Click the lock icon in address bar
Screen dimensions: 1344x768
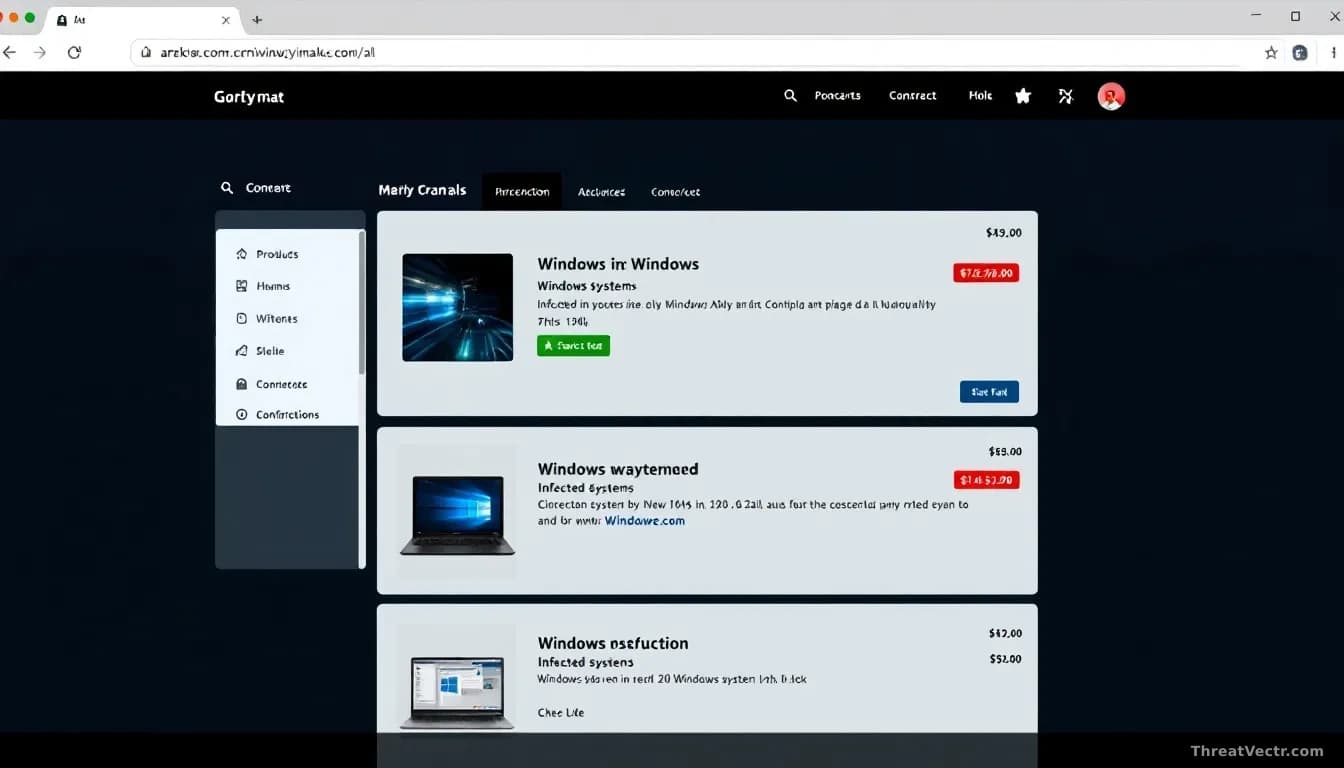click(146, 52)
